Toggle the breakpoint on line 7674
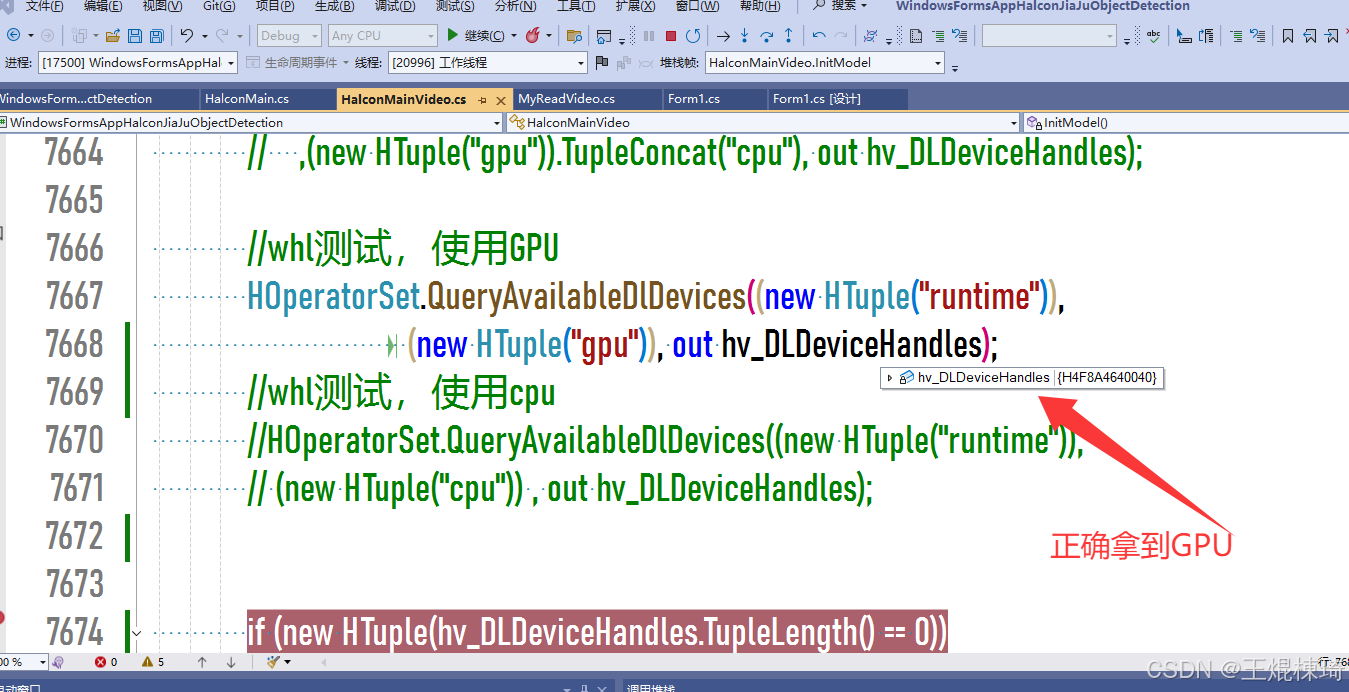This screenshot has width=1349, height=692. coord(3,618)
